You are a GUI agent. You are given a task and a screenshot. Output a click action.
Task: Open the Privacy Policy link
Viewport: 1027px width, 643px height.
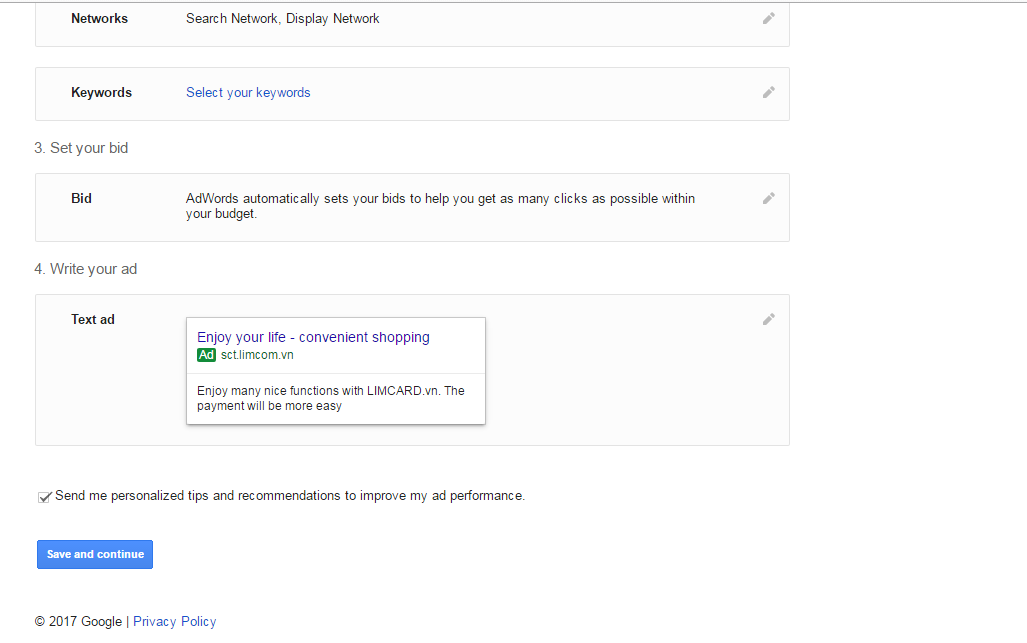point(174,621)
